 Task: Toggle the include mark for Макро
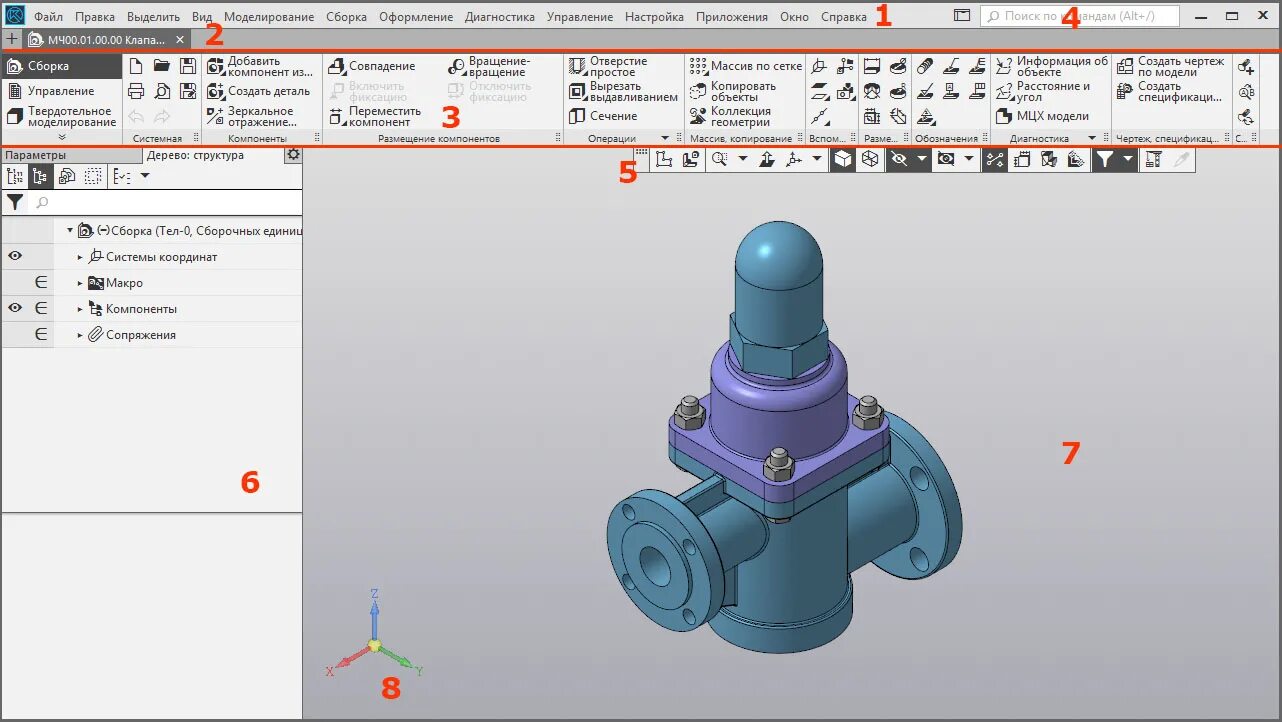41,283
